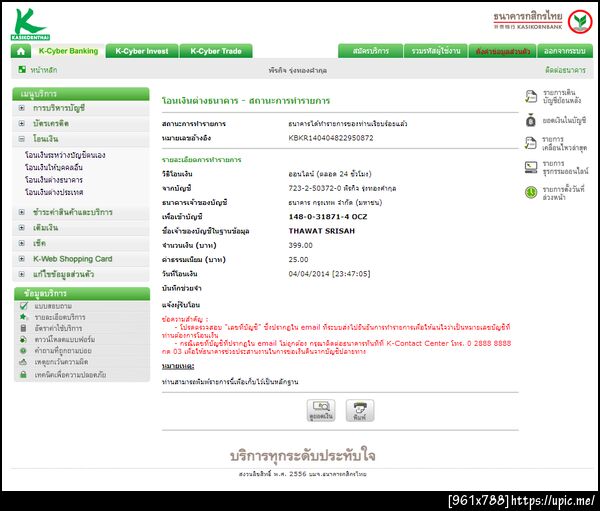Click the source account 723-2-50372-0

315,188
